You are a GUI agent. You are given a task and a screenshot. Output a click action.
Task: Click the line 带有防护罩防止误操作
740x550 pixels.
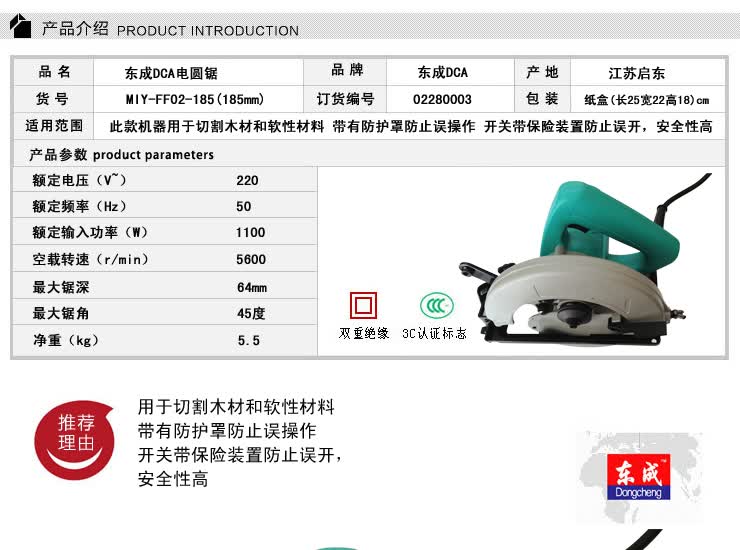227,431
